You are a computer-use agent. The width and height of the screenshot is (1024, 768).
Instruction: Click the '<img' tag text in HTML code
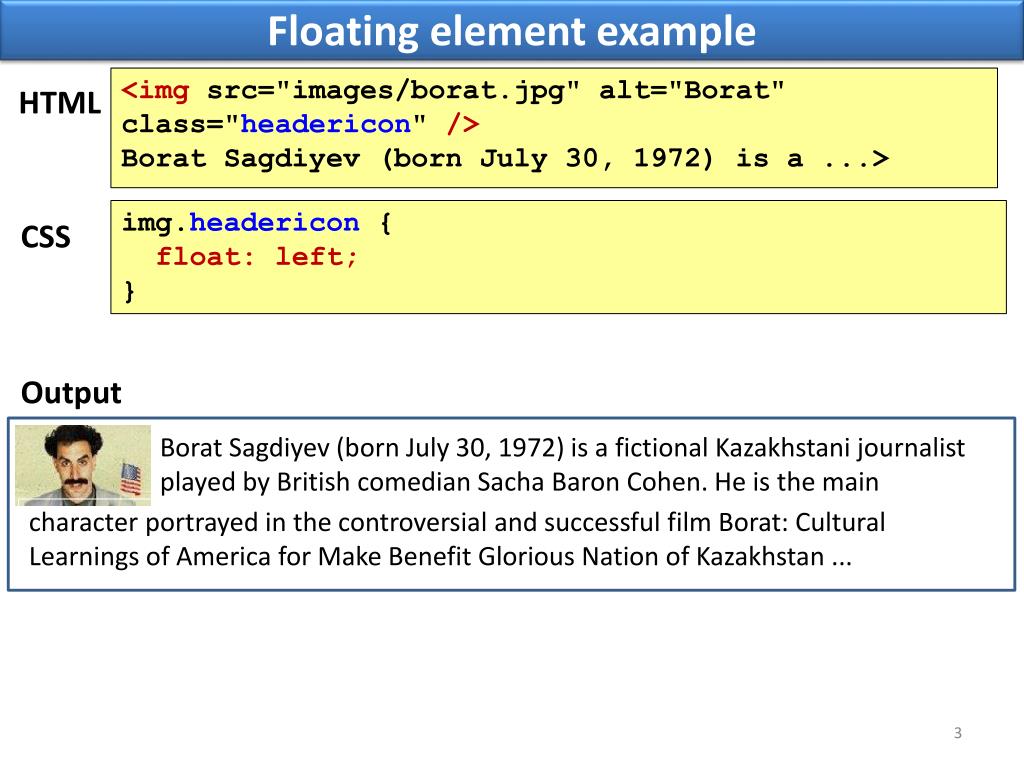click(x=155, y=90)
